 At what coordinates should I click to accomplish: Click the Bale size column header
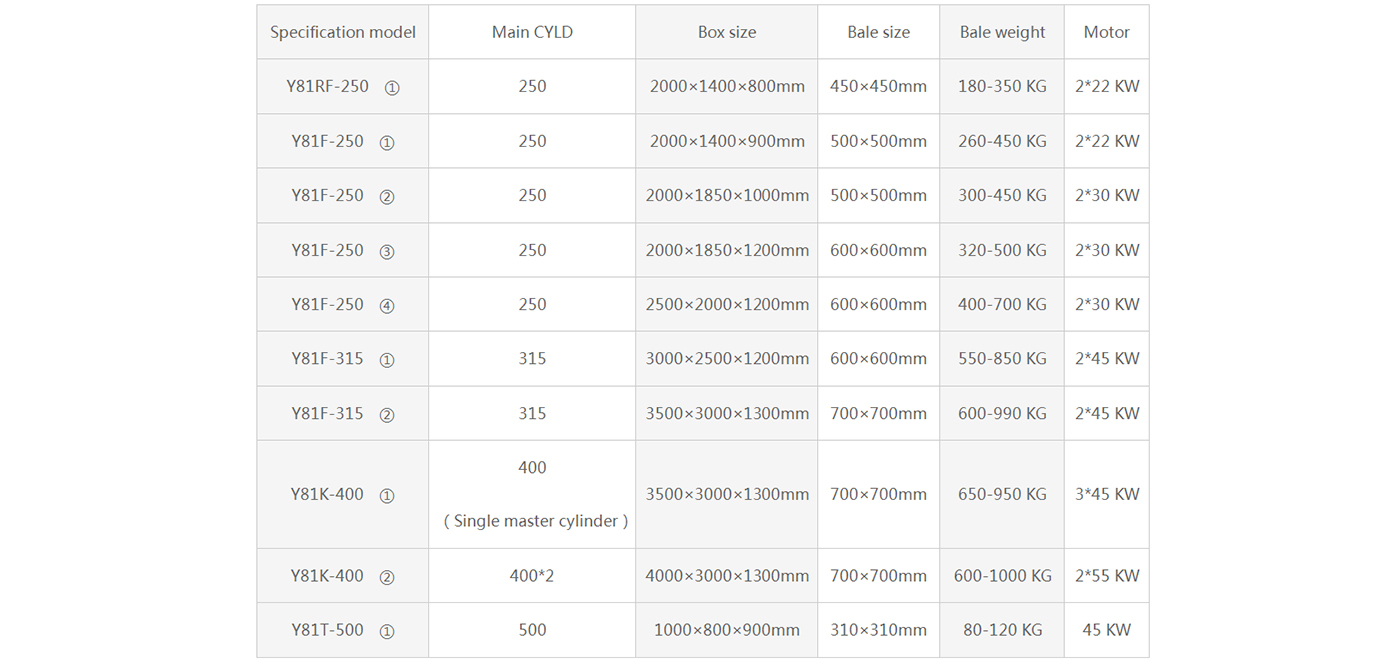coord(878,32)
